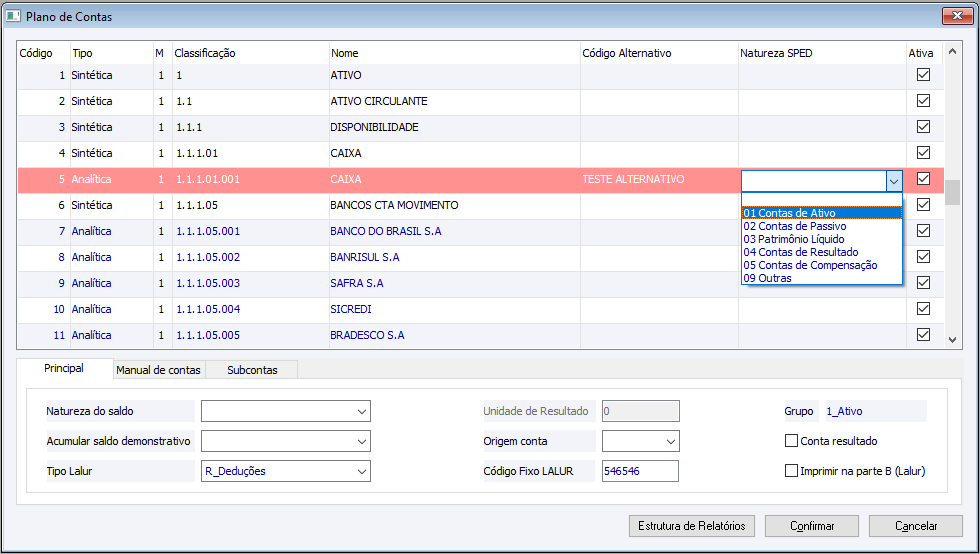This screenshot has width=980, height=554.
Task: Click the Código column header
Action: click(43, 53)
